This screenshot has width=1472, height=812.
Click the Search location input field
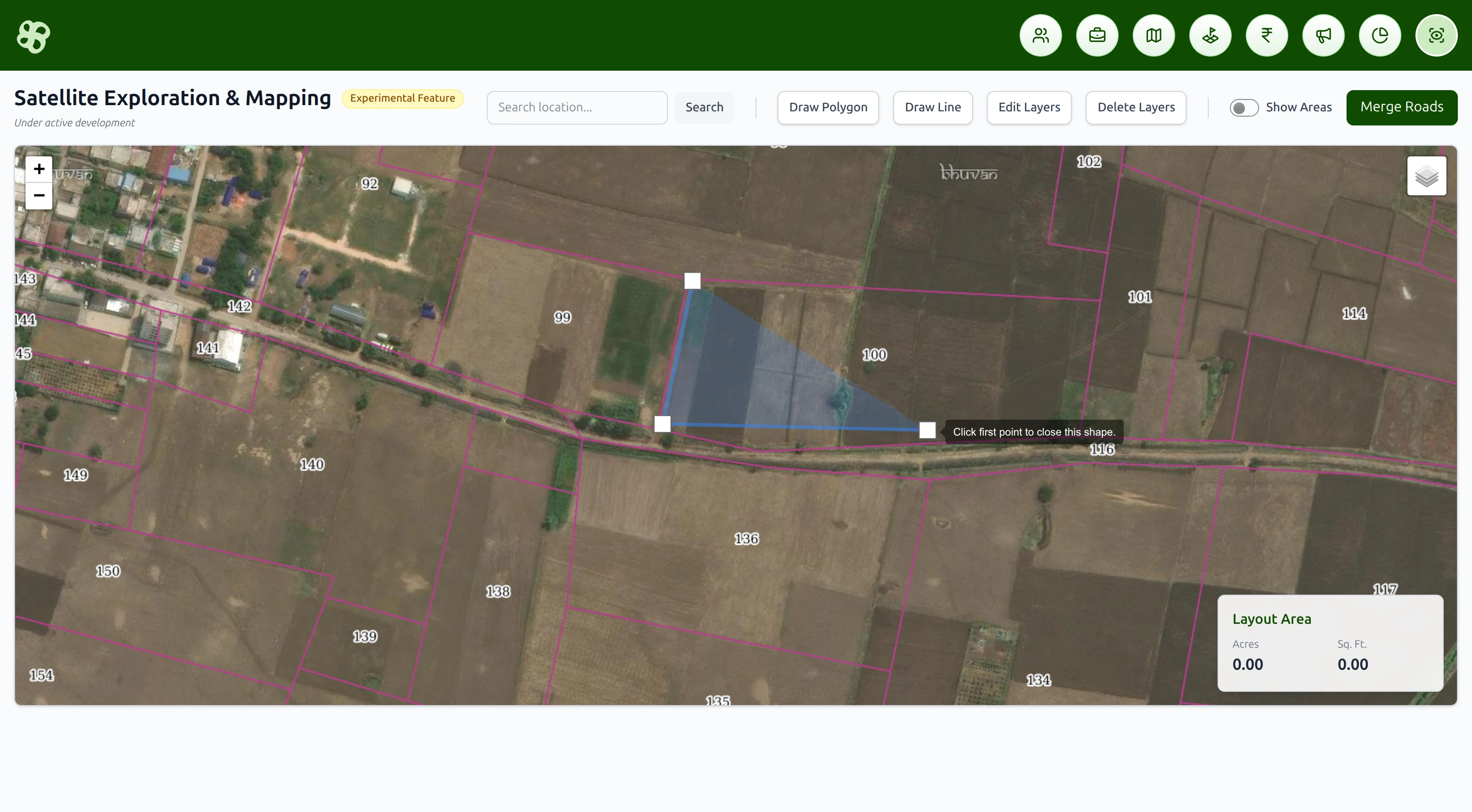[x=577, y=107]
